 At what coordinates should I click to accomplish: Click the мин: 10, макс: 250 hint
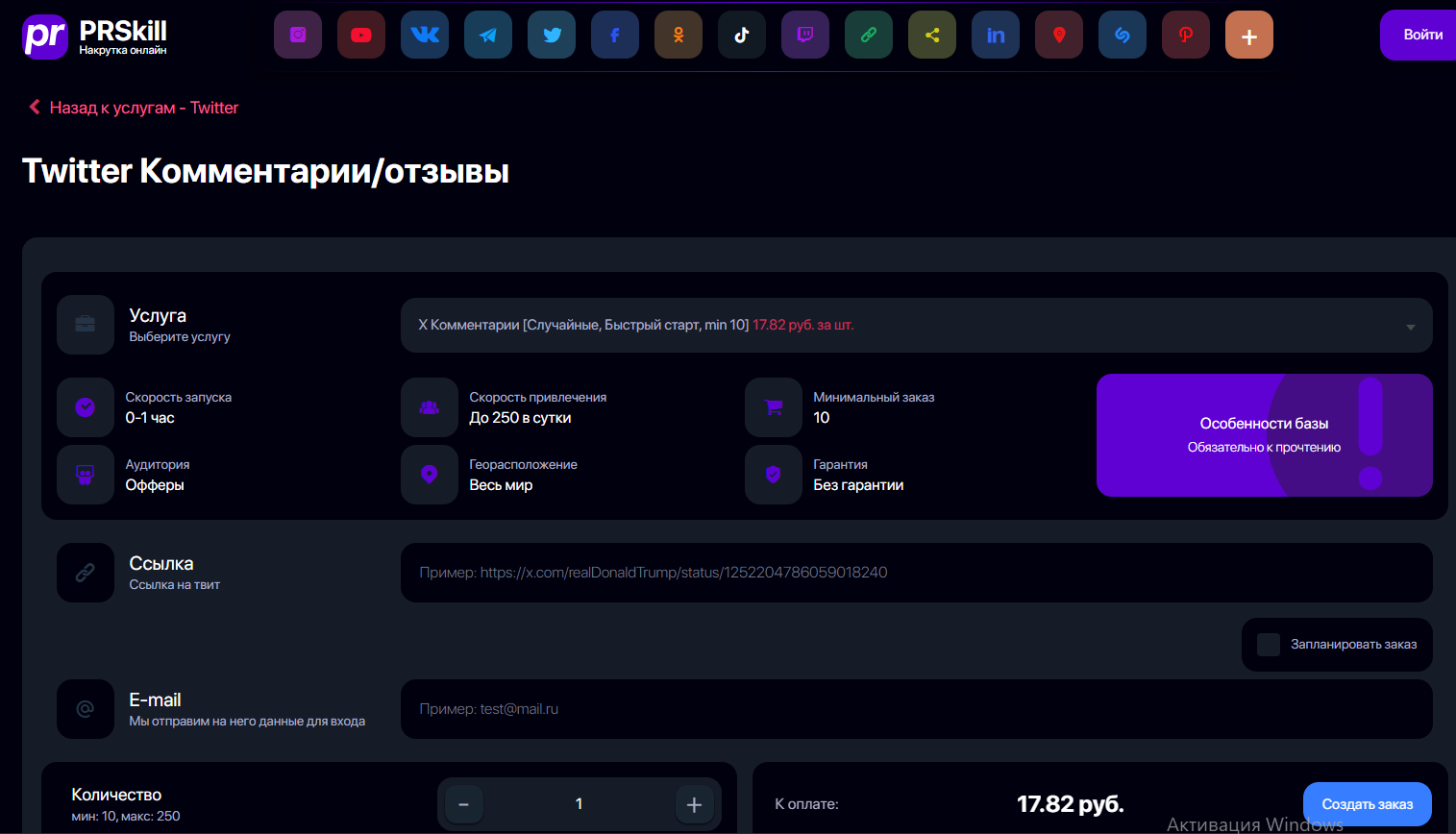126,817
